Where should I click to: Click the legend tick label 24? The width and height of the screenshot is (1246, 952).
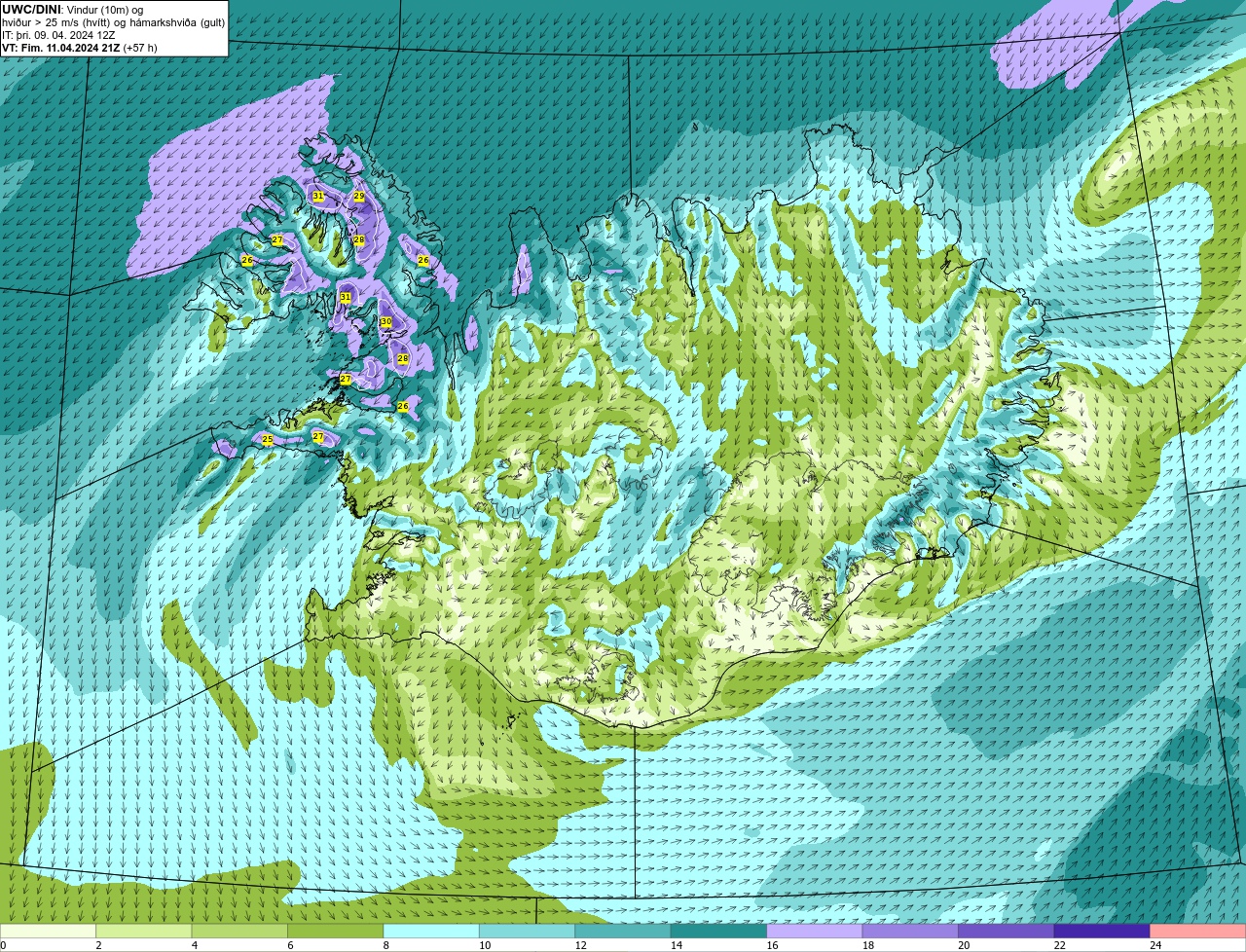(1154, 945)
